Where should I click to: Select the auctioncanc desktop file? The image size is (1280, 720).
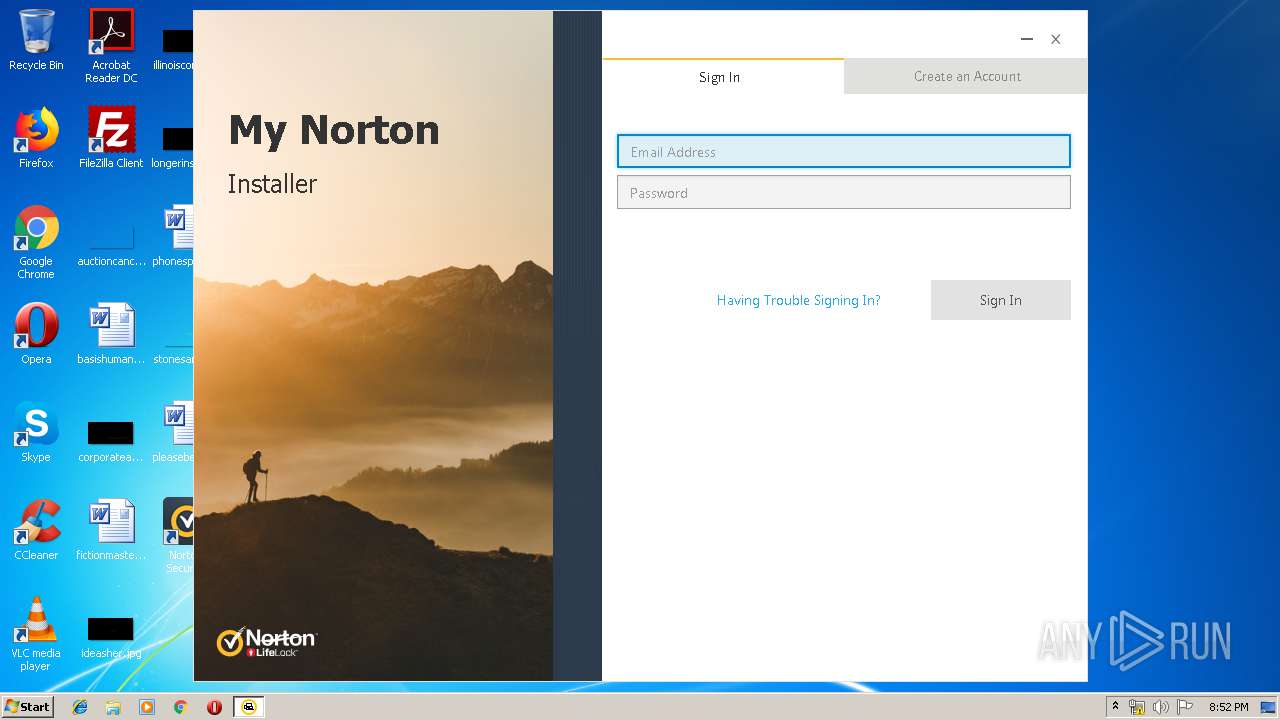pos(111,246)
